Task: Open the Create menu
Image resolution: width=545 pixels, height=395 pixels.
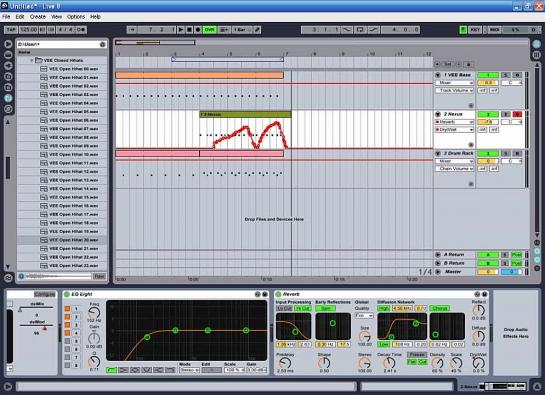Action: [x=38, y=17]
